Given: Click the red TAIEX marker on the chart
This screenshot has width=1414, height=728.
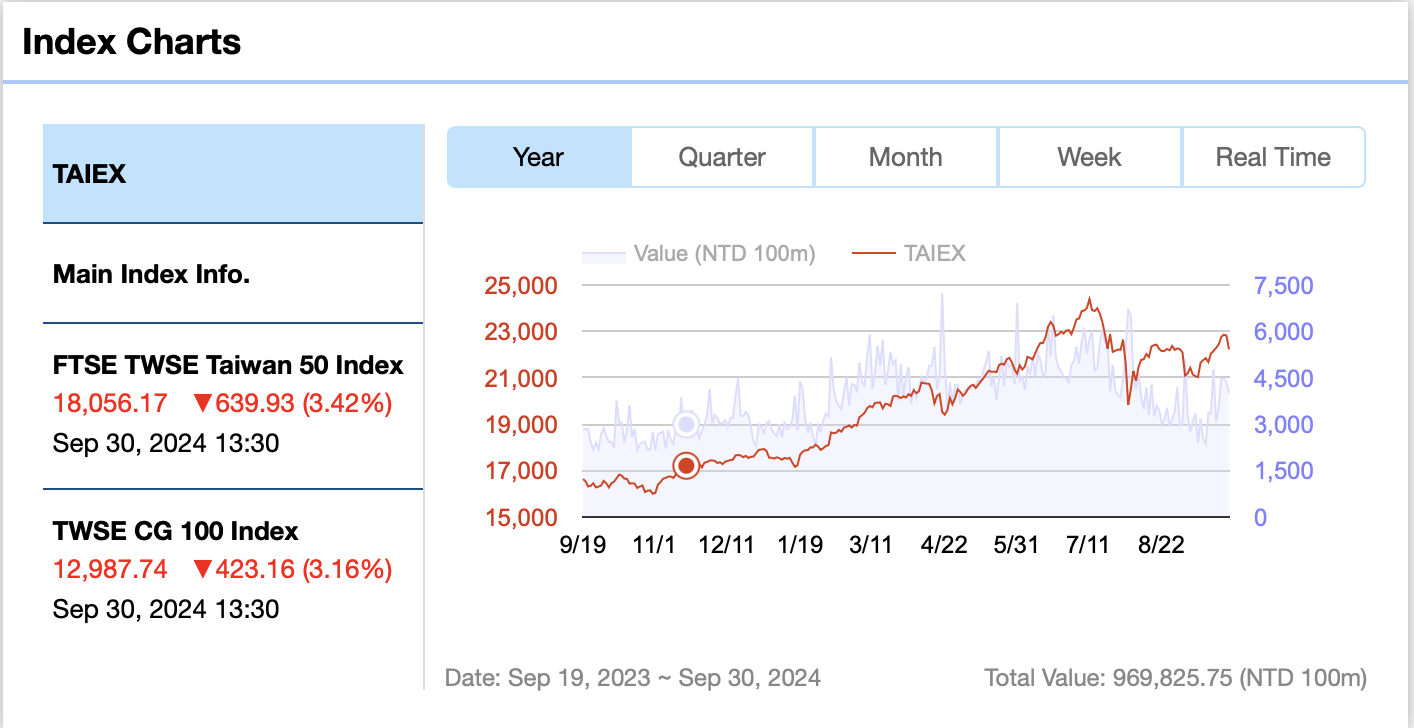Looking at the screenshot, I should tap(686, 465).
